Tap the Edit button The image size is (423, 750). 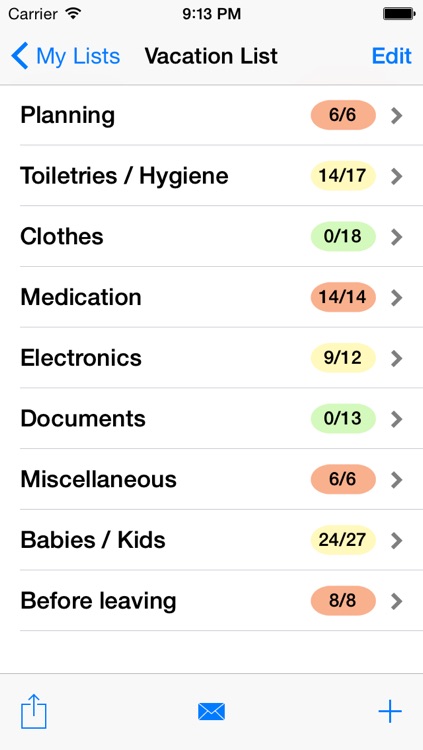pyautogui.click(x=392, y=56)
